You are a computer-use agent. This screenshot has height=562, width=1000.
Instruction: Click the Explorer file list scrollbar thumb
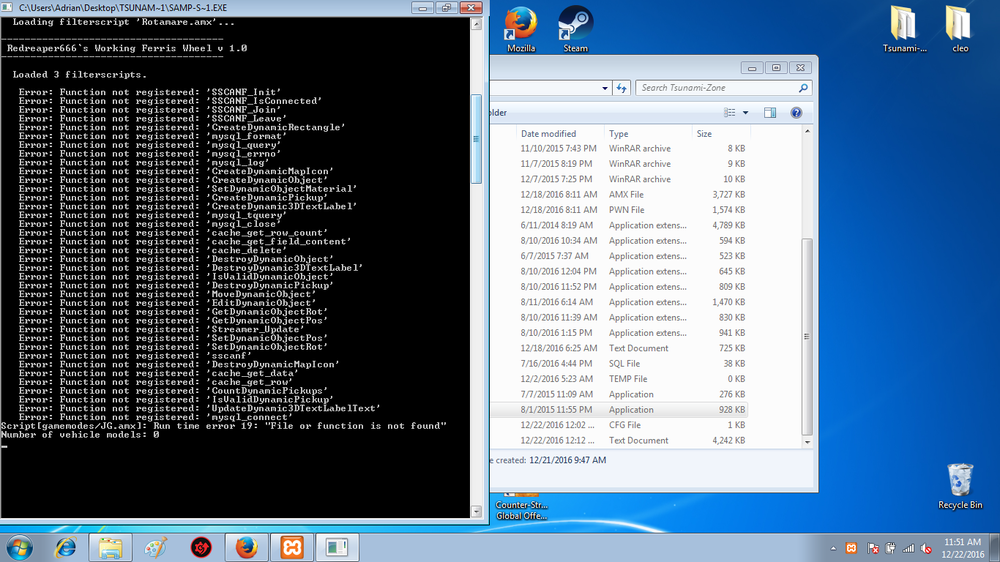pyautogui.click(x=807, y=336)
